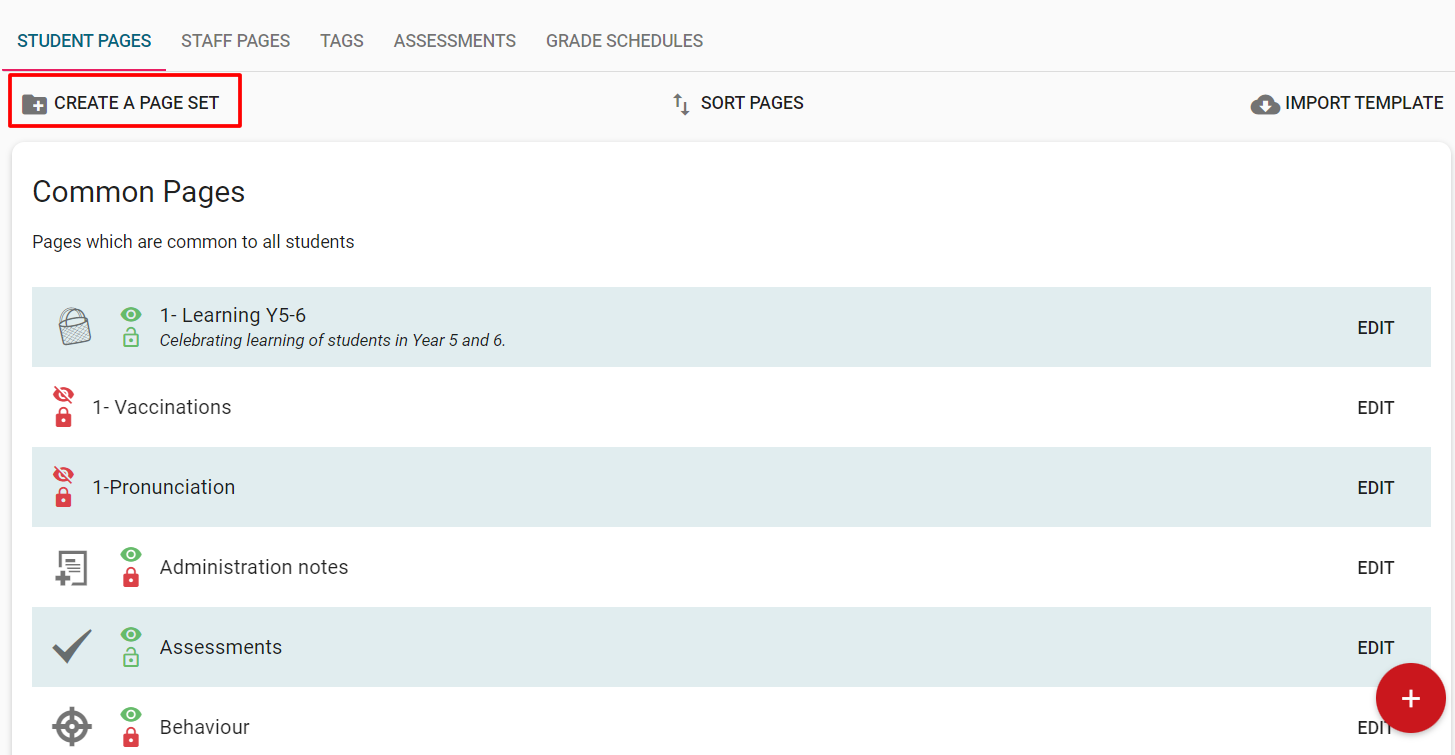Click the cloud download import icon

(x=1265, y=104)
